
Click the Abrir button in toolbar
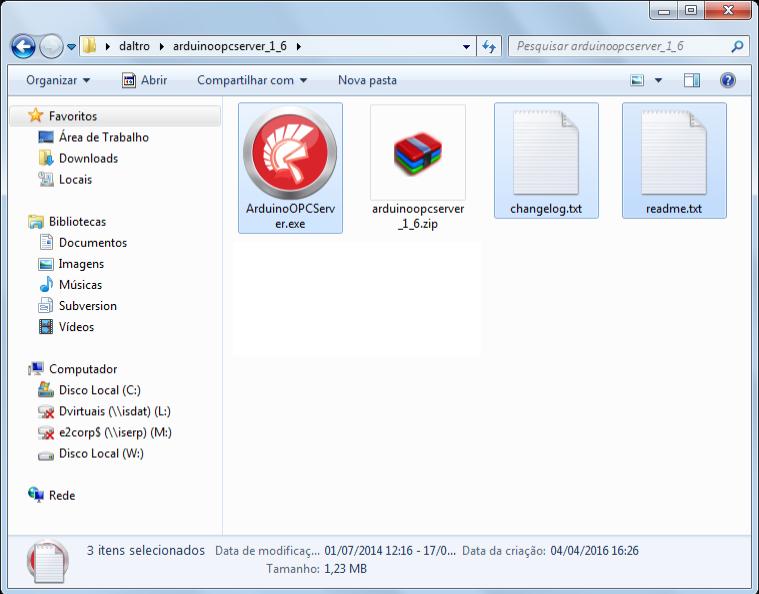tap(144, 80)
